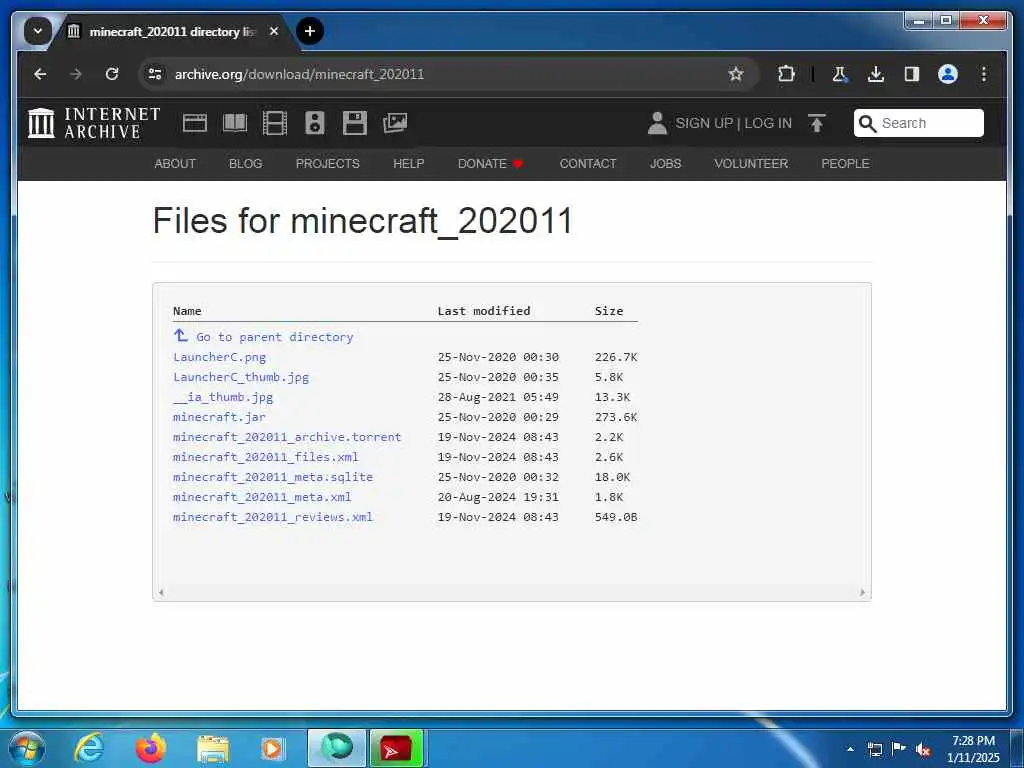Screen dimensions: 1024x768
Task: Open the network tray icon
Action: [x=875, y=749]
